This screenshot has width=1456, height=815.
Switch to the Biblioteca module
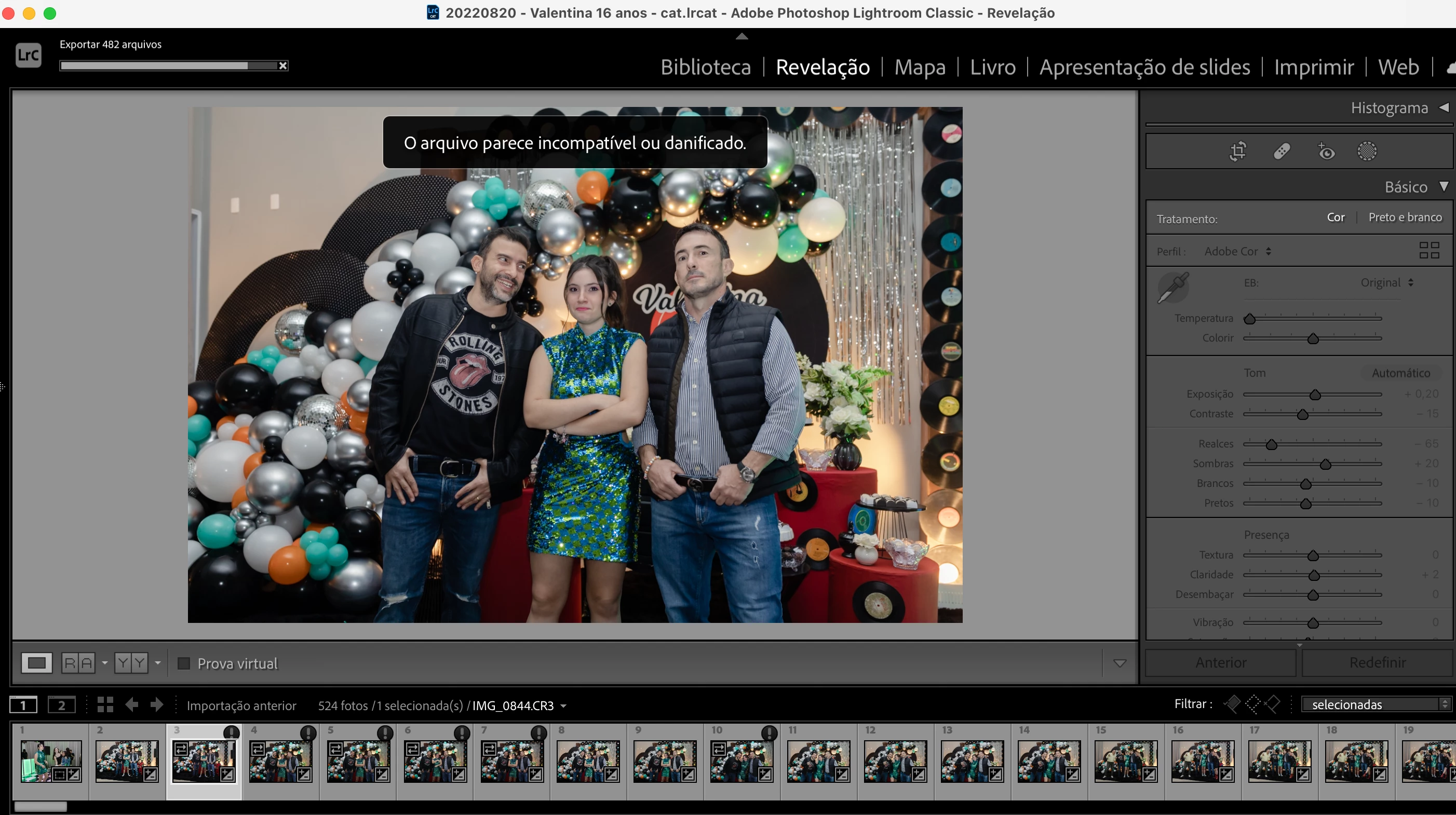pos(705,67)
